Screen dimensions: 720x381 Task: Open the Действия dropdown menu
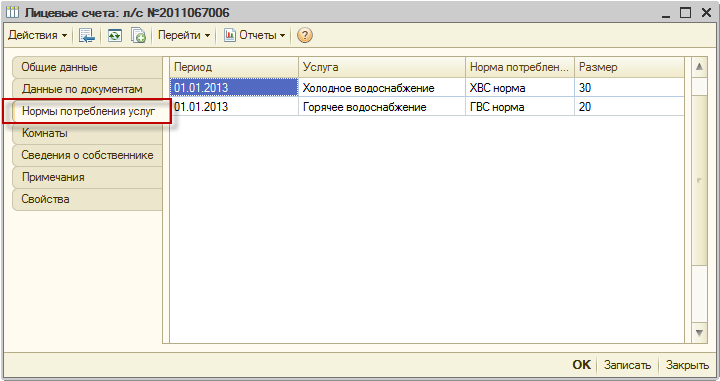pyautogui.click(x=38, y=35)
